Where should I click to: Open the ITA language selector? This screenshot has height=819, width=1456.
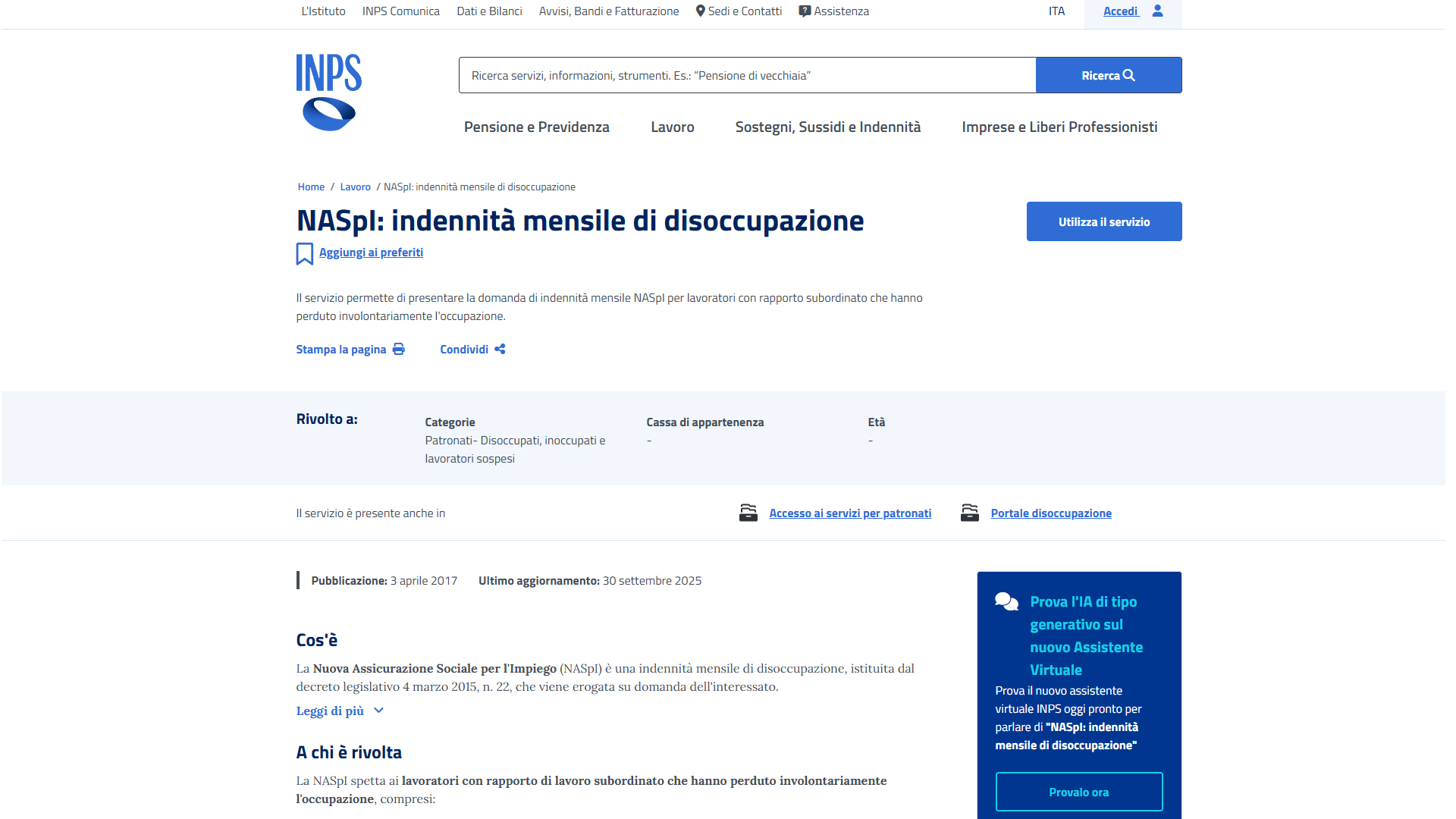click(x=1056, y=11)
